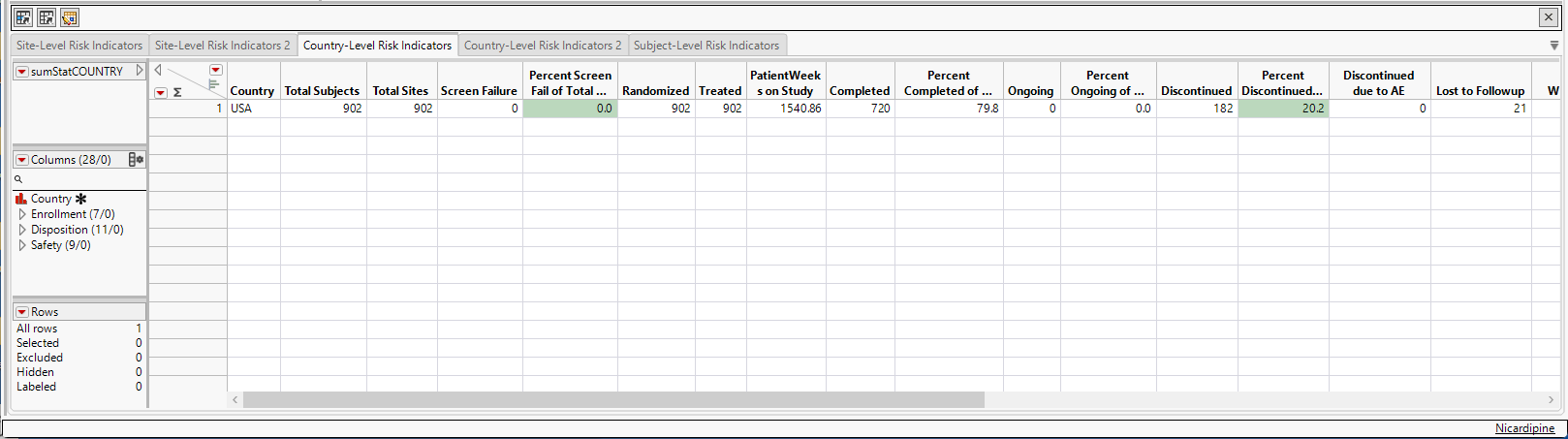Click the left-pointing triangle in table corner
1568x439 pixels.
click(158, 70)
